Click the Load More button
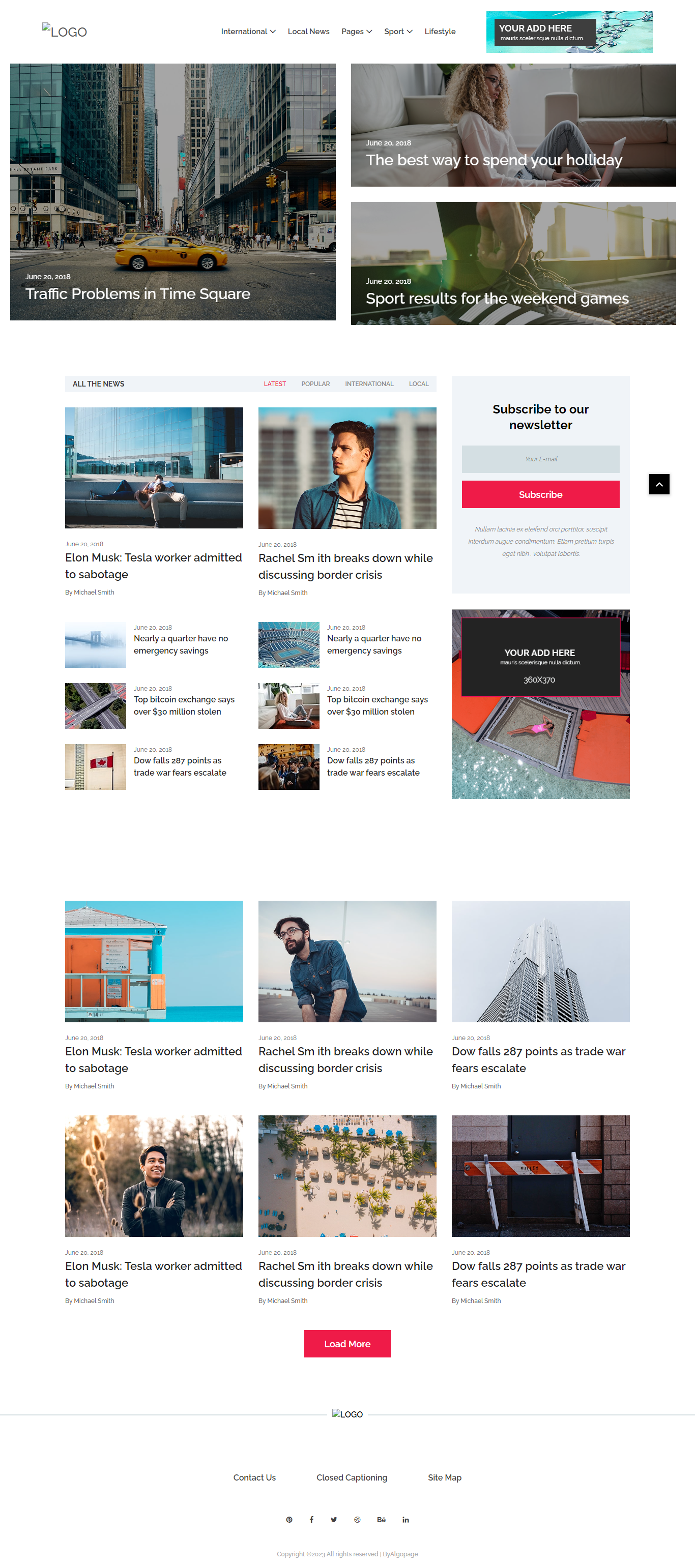Viewport: 695px width, 1568px height. click(x=347, y=1343)
